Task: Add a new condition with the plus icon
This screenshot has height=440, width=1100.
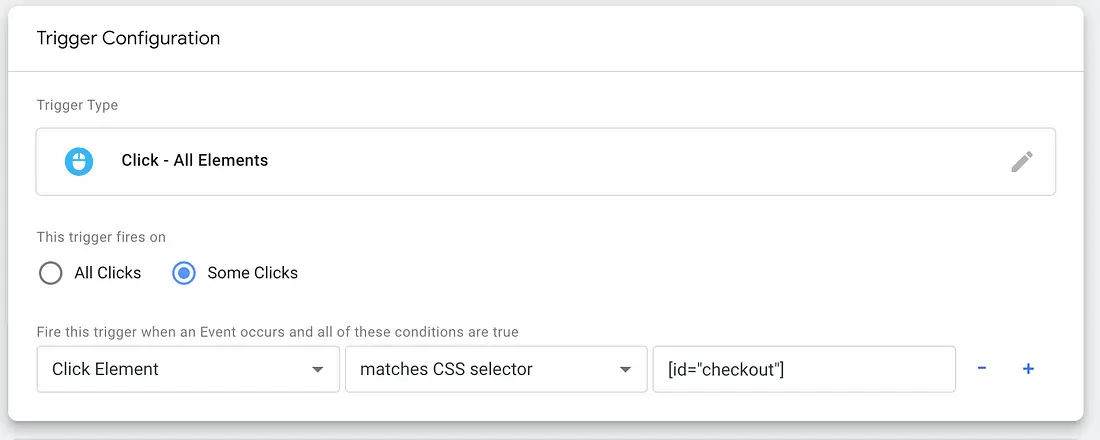Action: click(x=1028, y=368)
